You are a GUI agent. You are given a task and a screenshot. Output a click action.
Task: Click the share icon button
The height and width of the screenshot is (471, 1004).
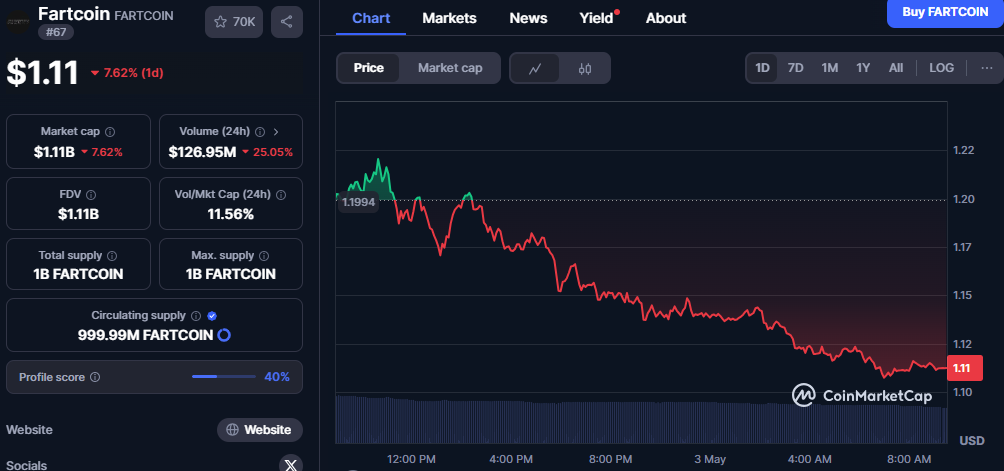click(286, 22)
